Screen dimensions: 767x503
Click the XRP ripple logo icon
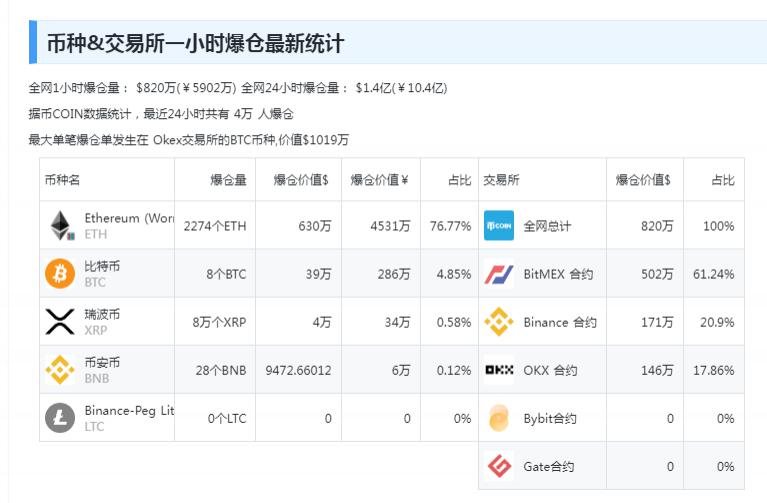[x=60, y=321]
